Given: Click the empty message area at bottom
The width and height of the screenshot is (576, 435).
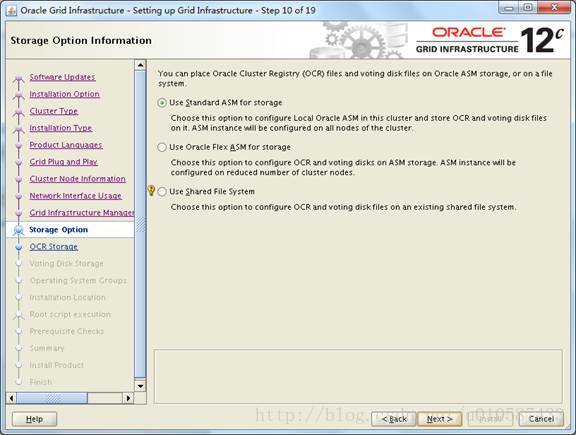Looking at the screenshot, I should (358, 376).
